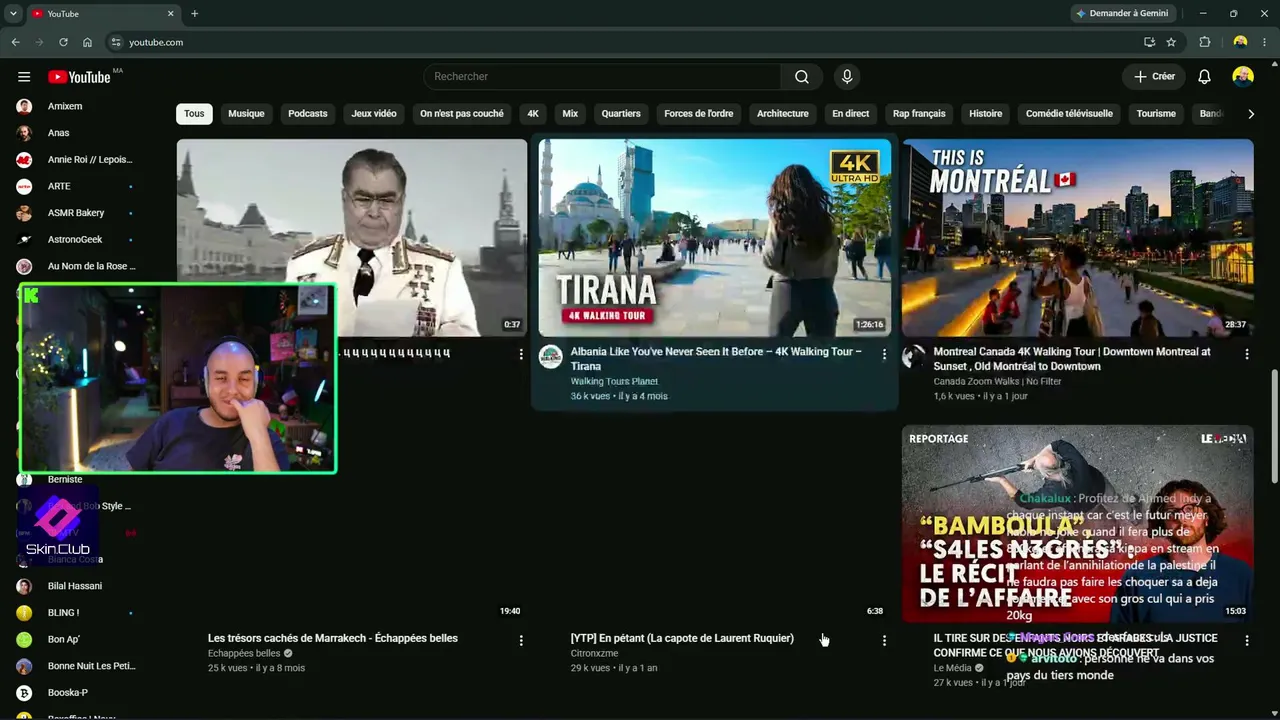
Task: Open the YouTube account avatar menu
Action: (1243, 77)
